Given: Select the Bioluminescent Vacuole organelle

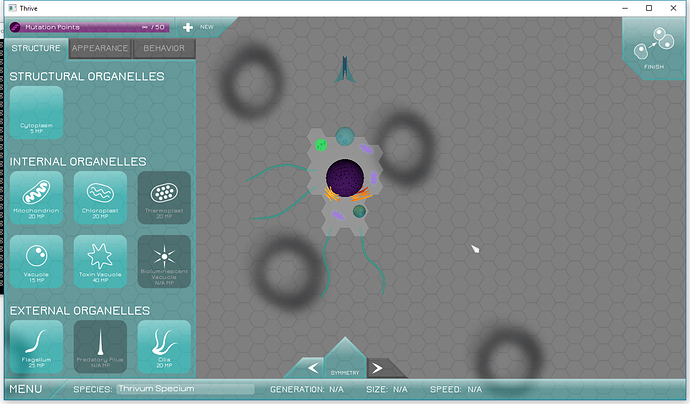Looking at the screenshot, I should pos(164,261).
